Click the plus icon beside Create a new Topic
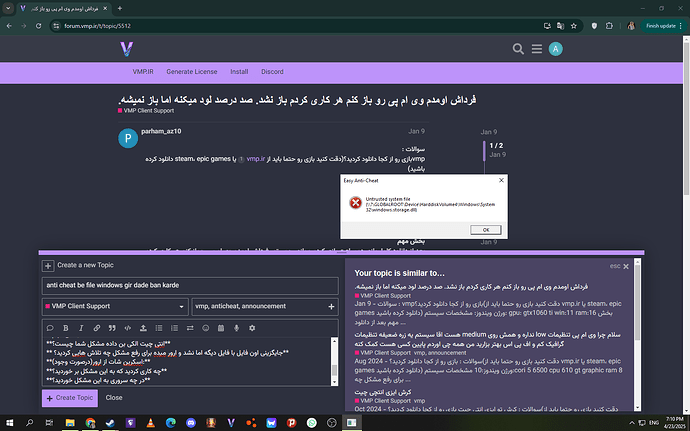This screenshot has width=690, height=431. pos(48,265)
